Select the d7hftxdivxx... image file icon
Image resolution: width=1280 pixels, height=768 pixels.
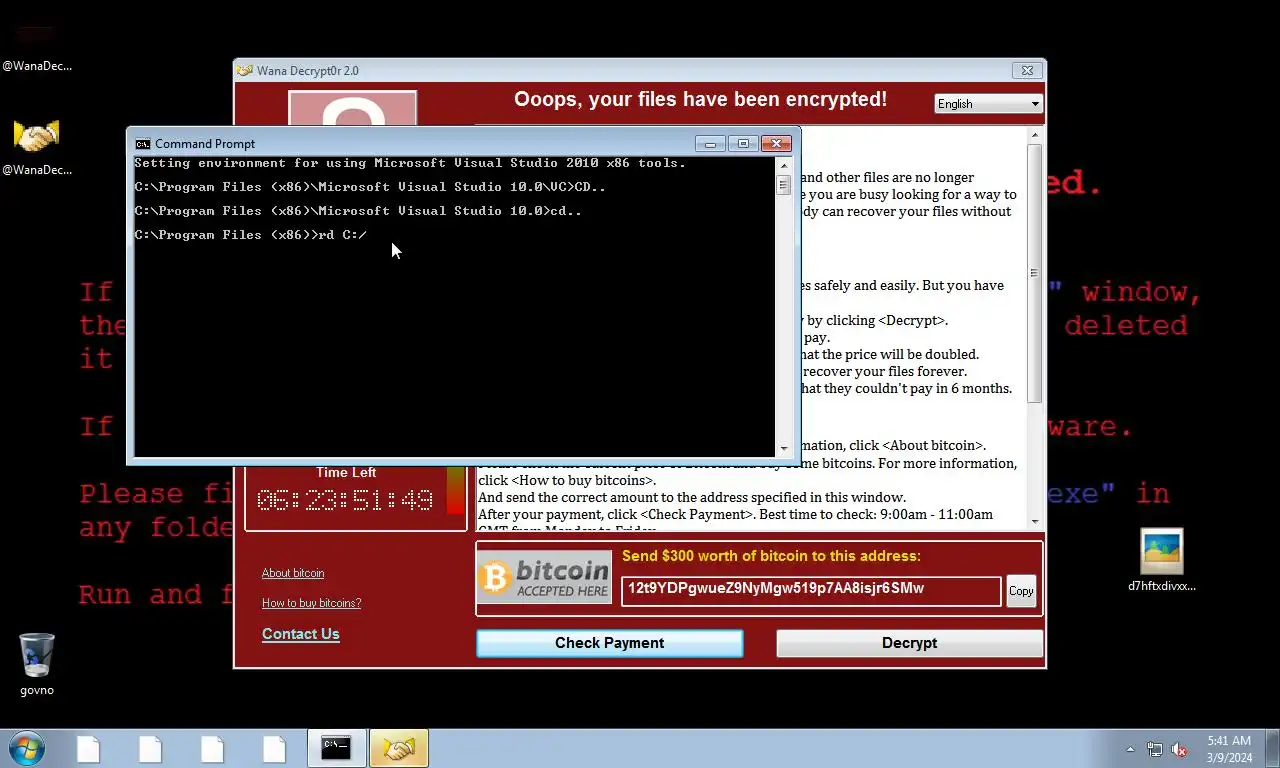point(1161,560)
